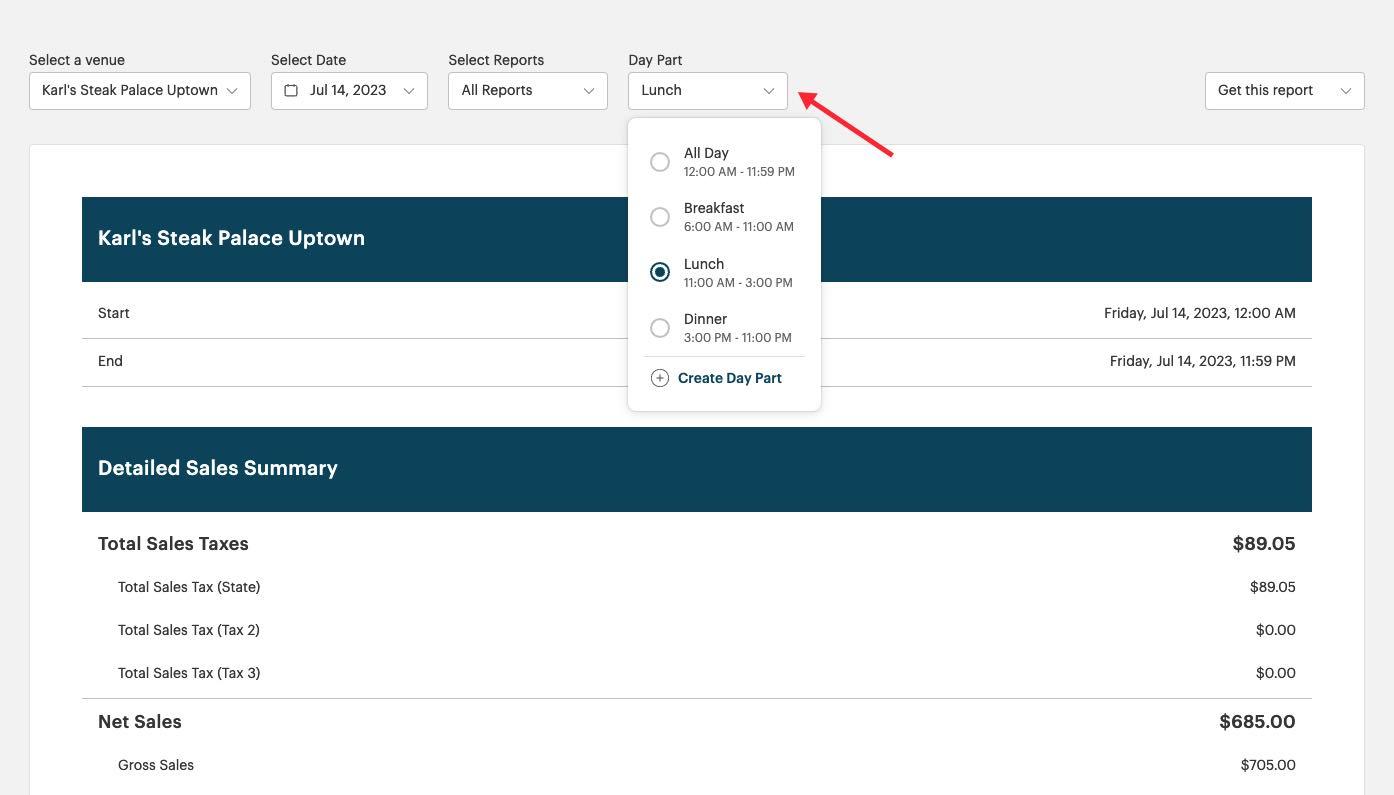Viewport: 1394px width, 795px height.
Task: Click the selected Lunch radio button
Action: [x=660, y=271]
